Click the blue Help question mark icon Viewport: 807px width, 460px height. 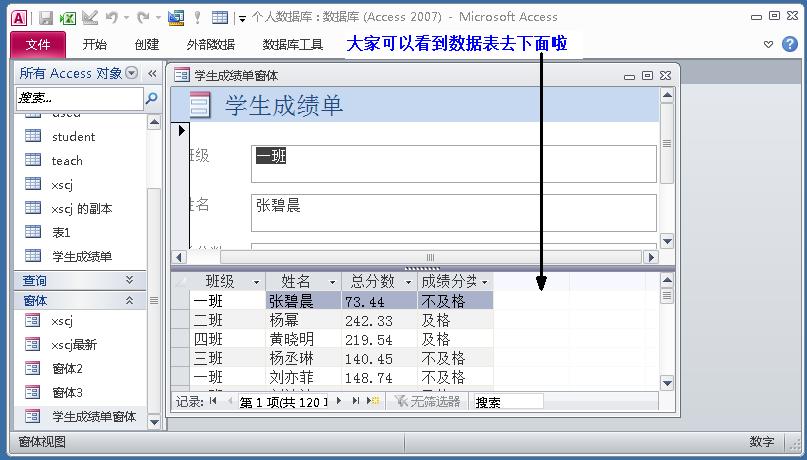790,44
